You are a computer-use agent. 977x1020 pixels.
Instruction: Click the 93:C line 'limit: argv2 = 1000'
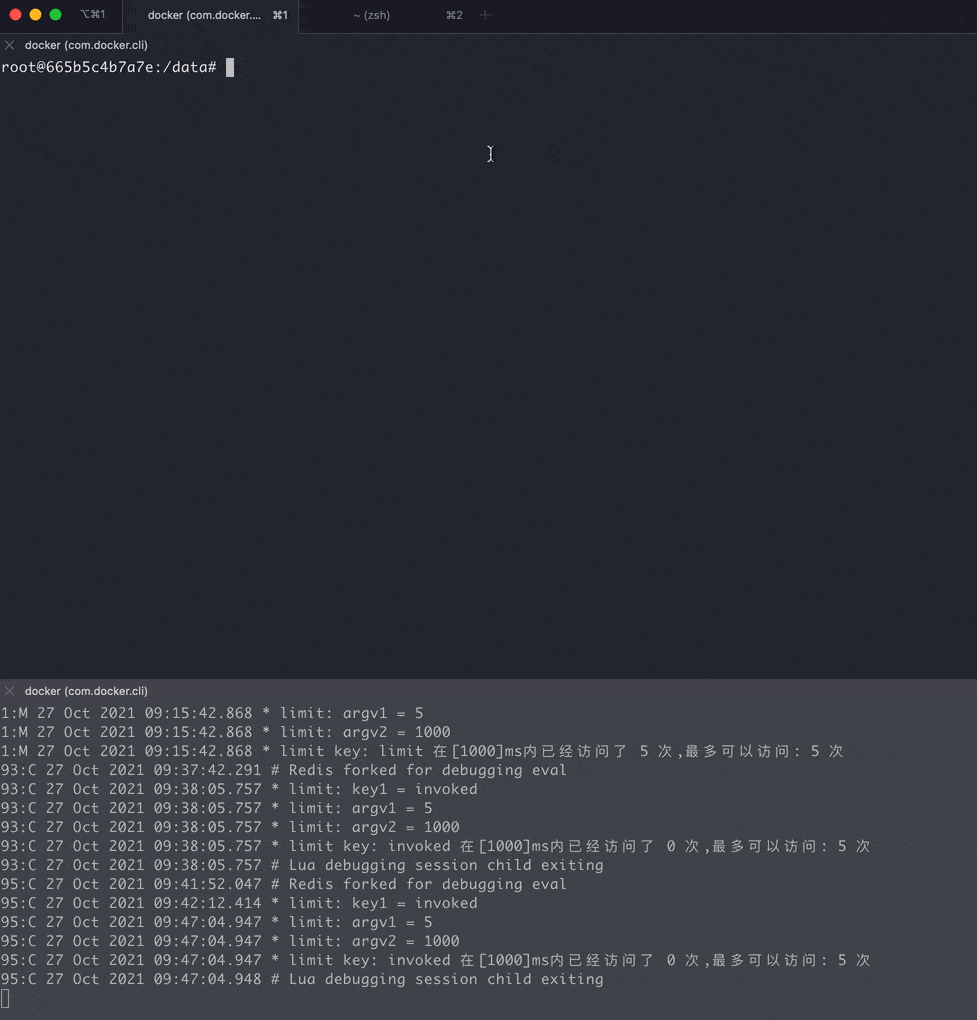coord(230,827)
